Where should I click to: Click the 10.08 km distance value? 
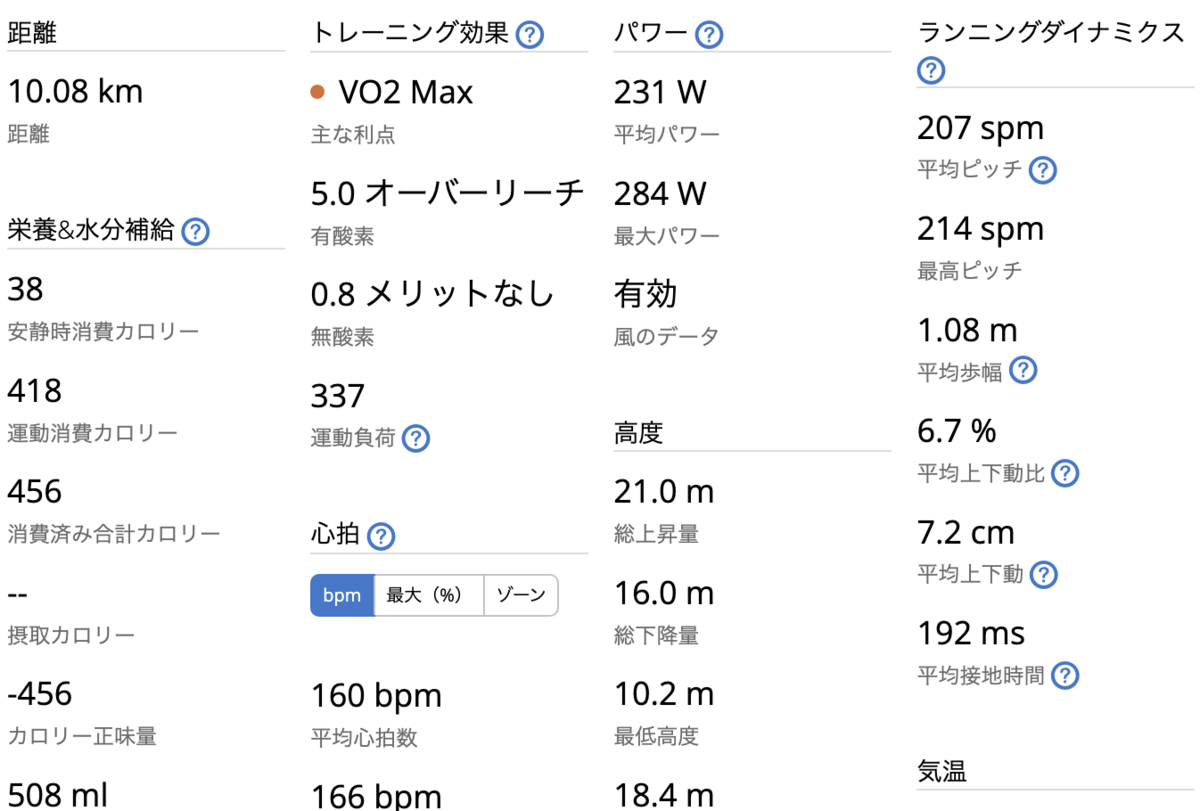76,92
